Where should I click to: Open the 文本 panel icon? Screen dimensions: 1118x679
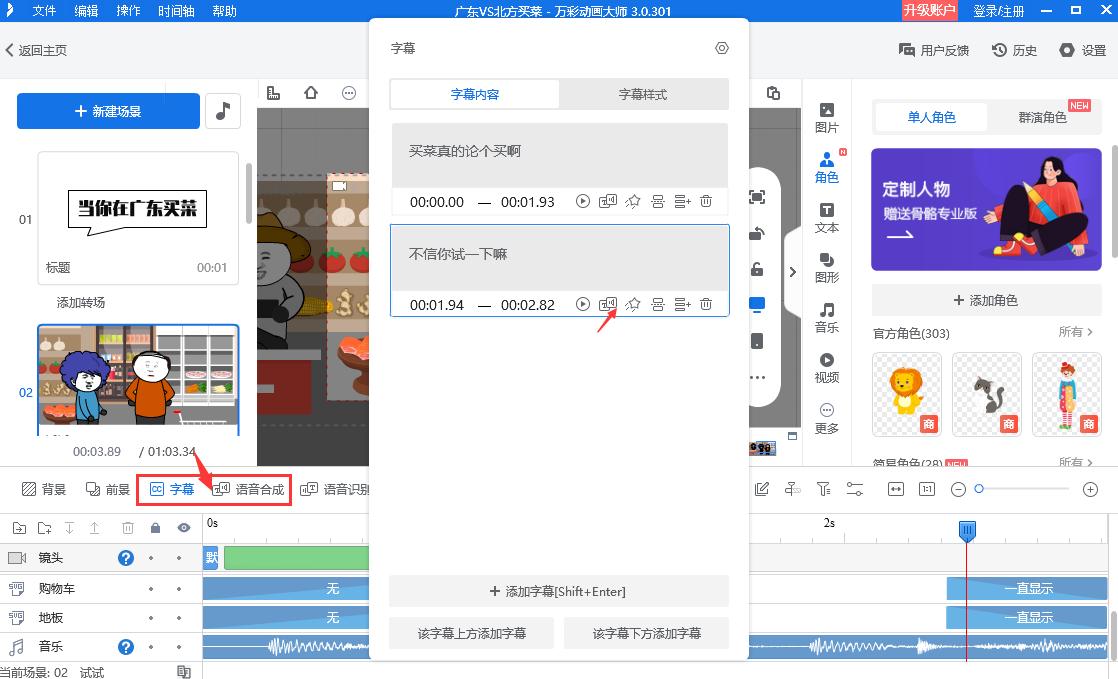[826, 218]
